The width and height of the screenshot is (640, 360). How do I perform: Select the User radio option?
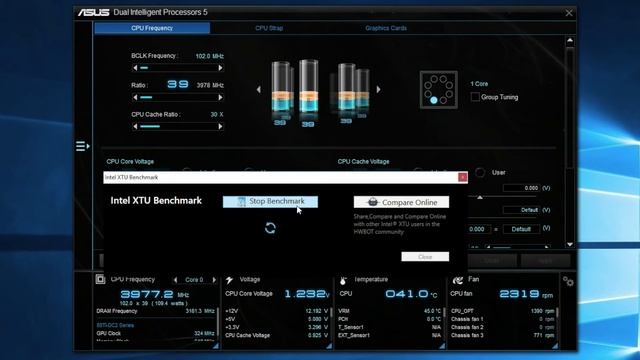[480, 173]
